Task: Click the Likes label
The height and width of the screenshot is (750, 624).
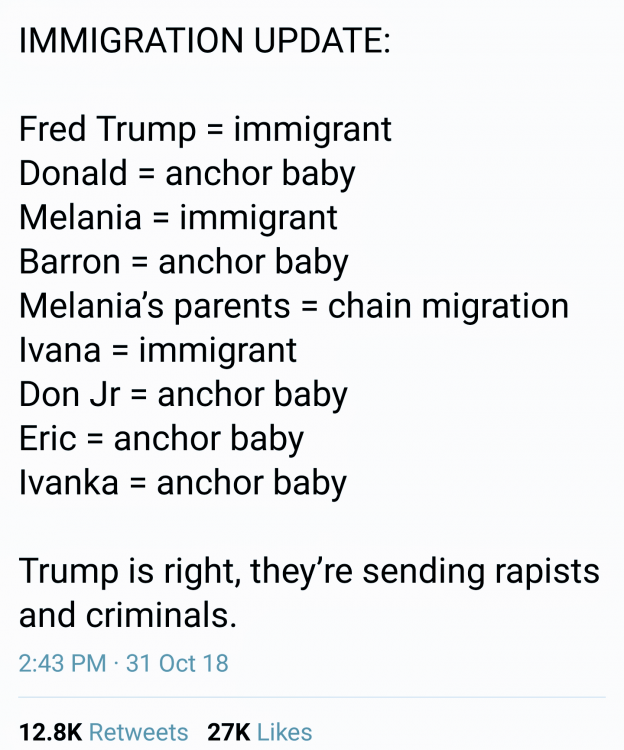Action: pos(285,732)
